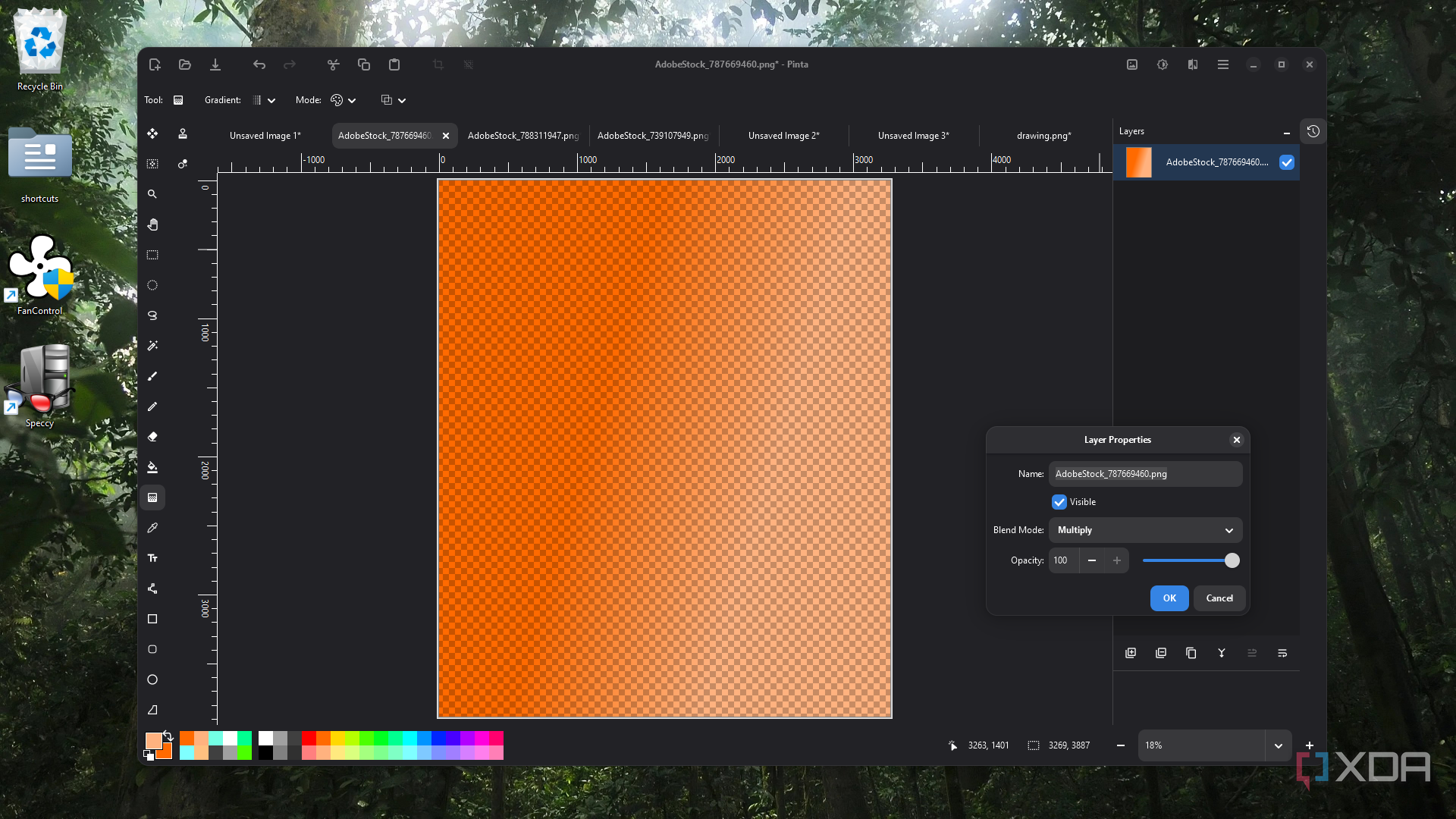Switch to Unsaved Image 1* tab
The height and width of the screenshot is (819, 1456).
click(265, 136)
